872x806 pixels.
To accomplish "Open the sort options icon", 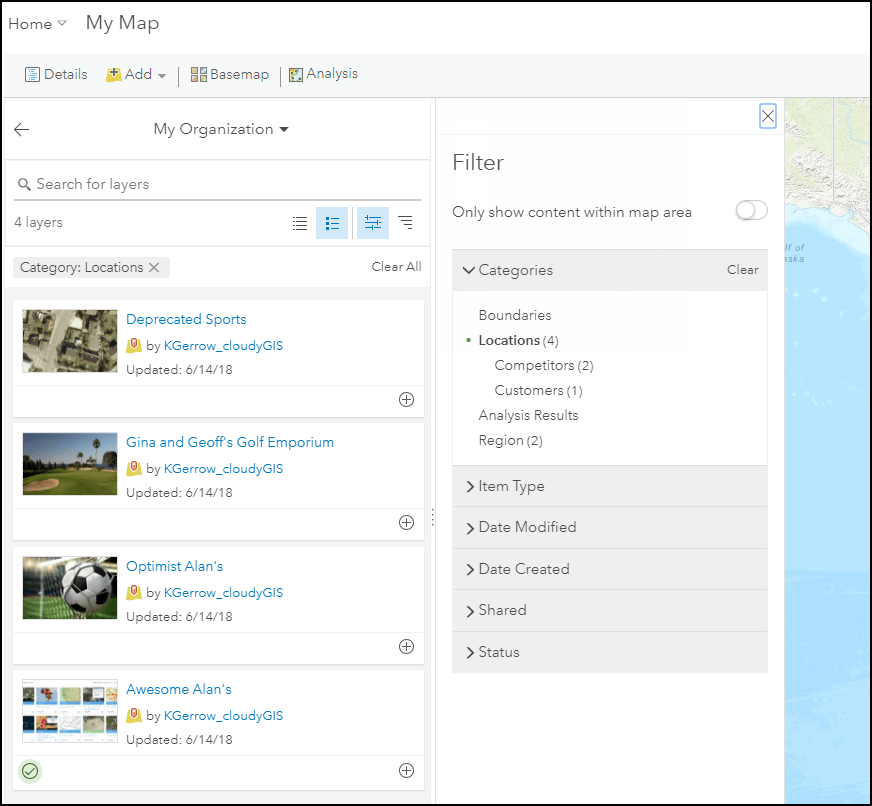I will point(405,223).
